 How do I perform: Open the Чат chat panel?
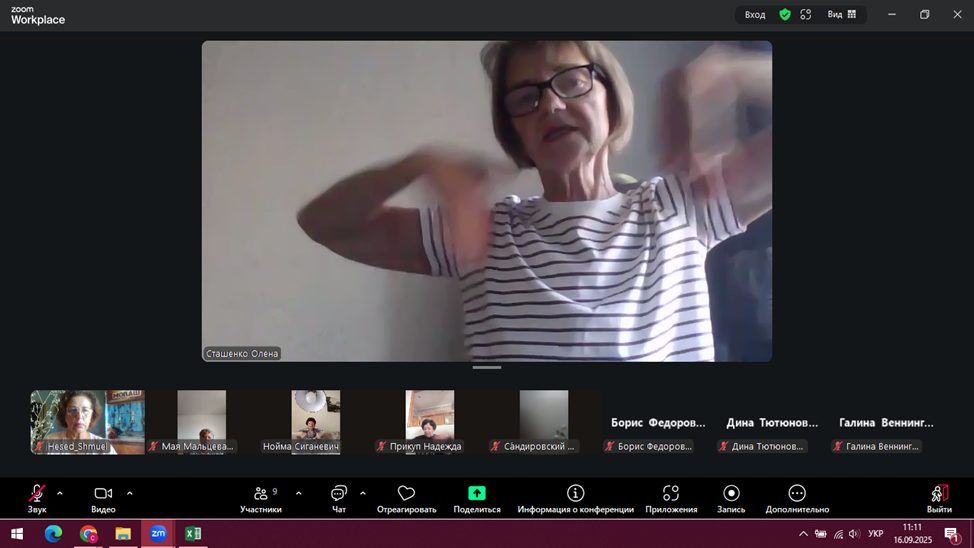[x=339, y=499]
